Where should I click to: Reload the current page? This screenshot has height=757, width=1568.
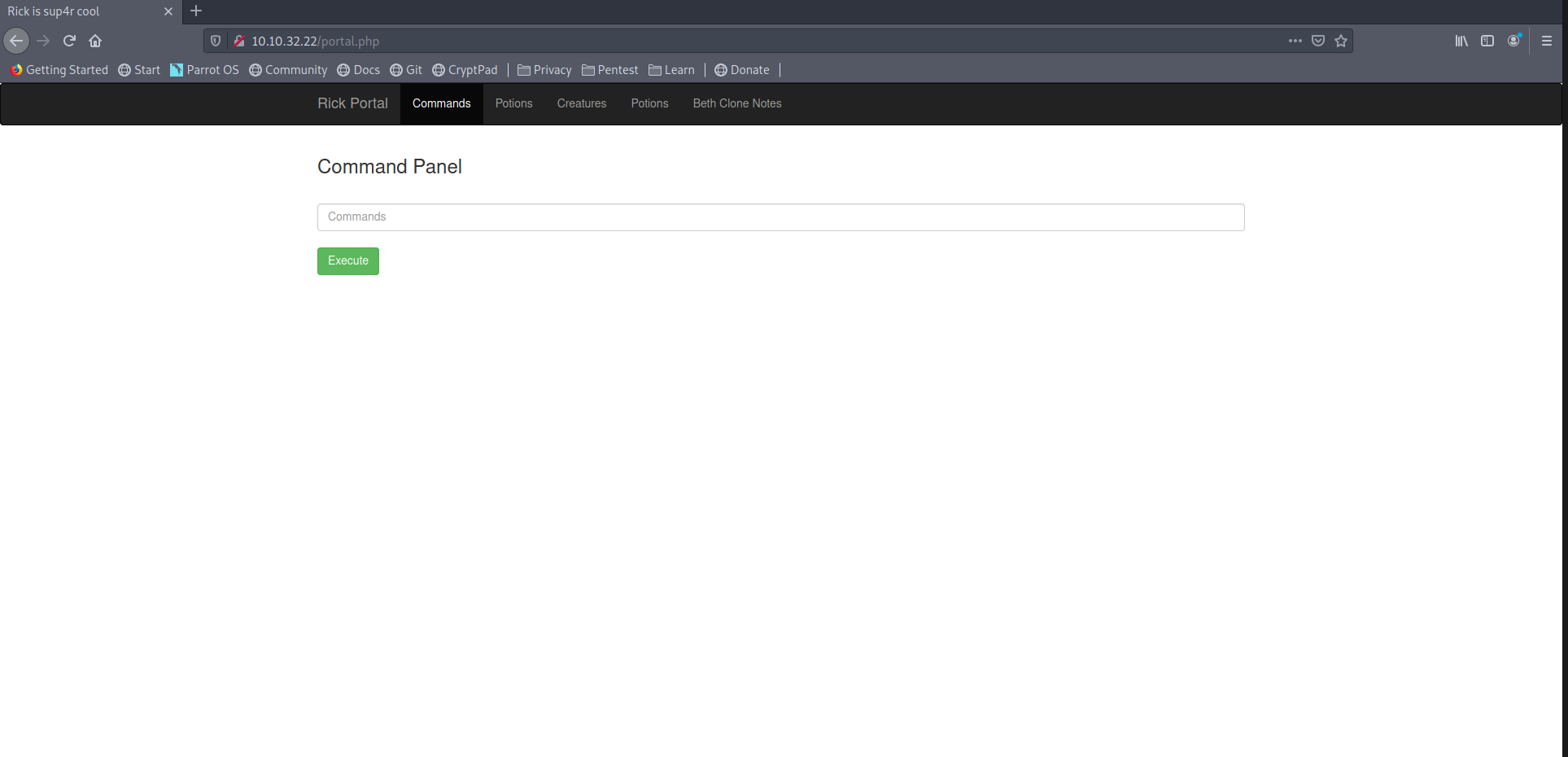[x=69, y=41]
